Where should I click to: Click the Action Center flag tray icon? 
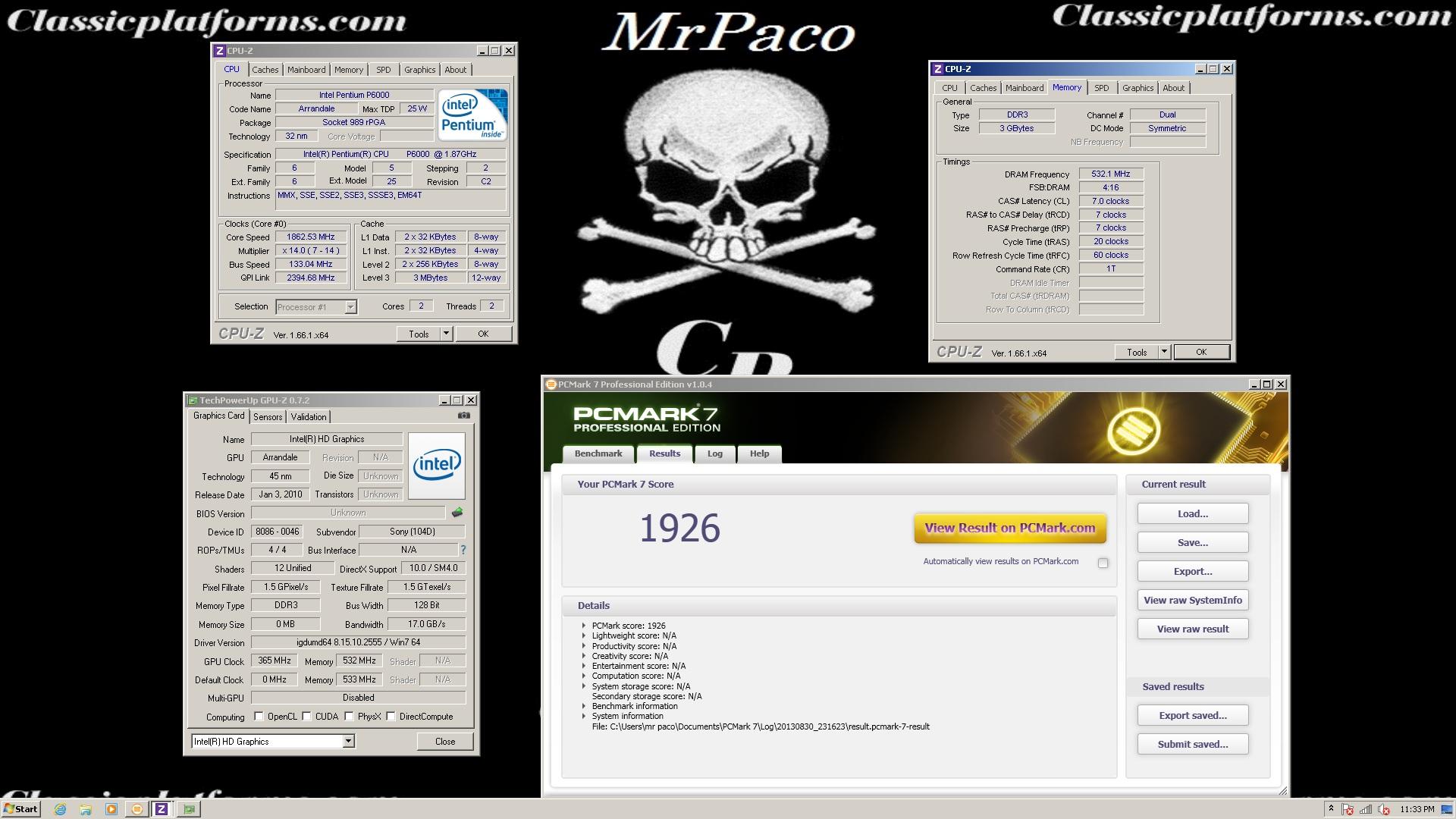click(1348, 809)
